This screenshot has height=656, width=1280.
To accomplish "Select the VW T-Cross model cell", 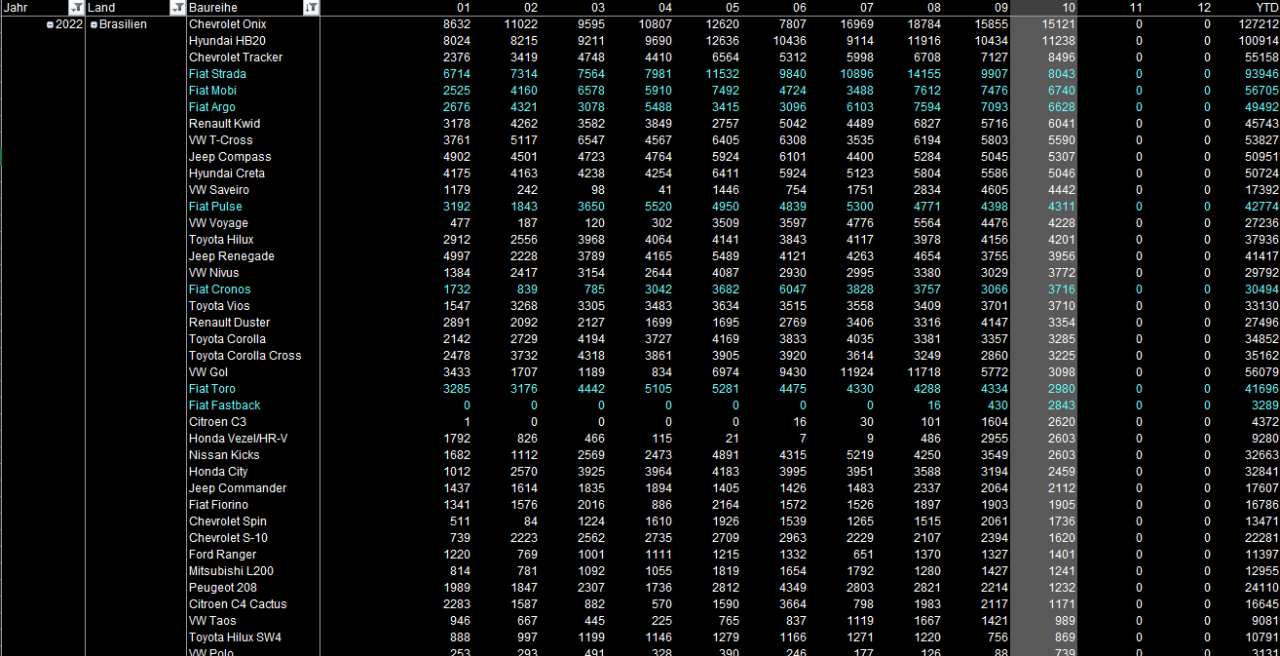I will pyautogui.click(x=221, y=140).
